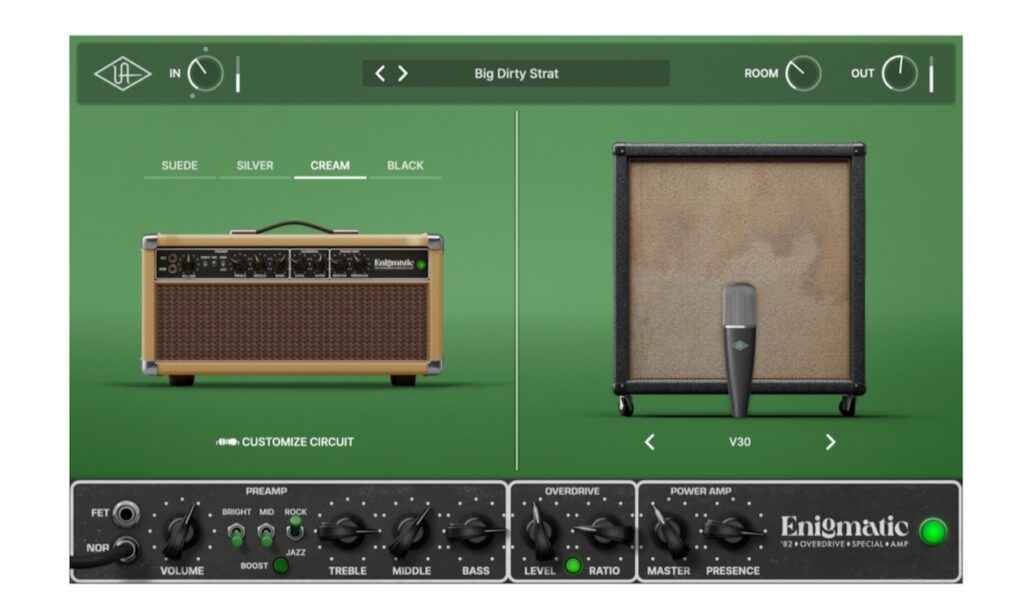The width and height of the screenshot is (1024, 614).
Task: Click the output level meter next to OUT
Action: (x=931, y=74)
